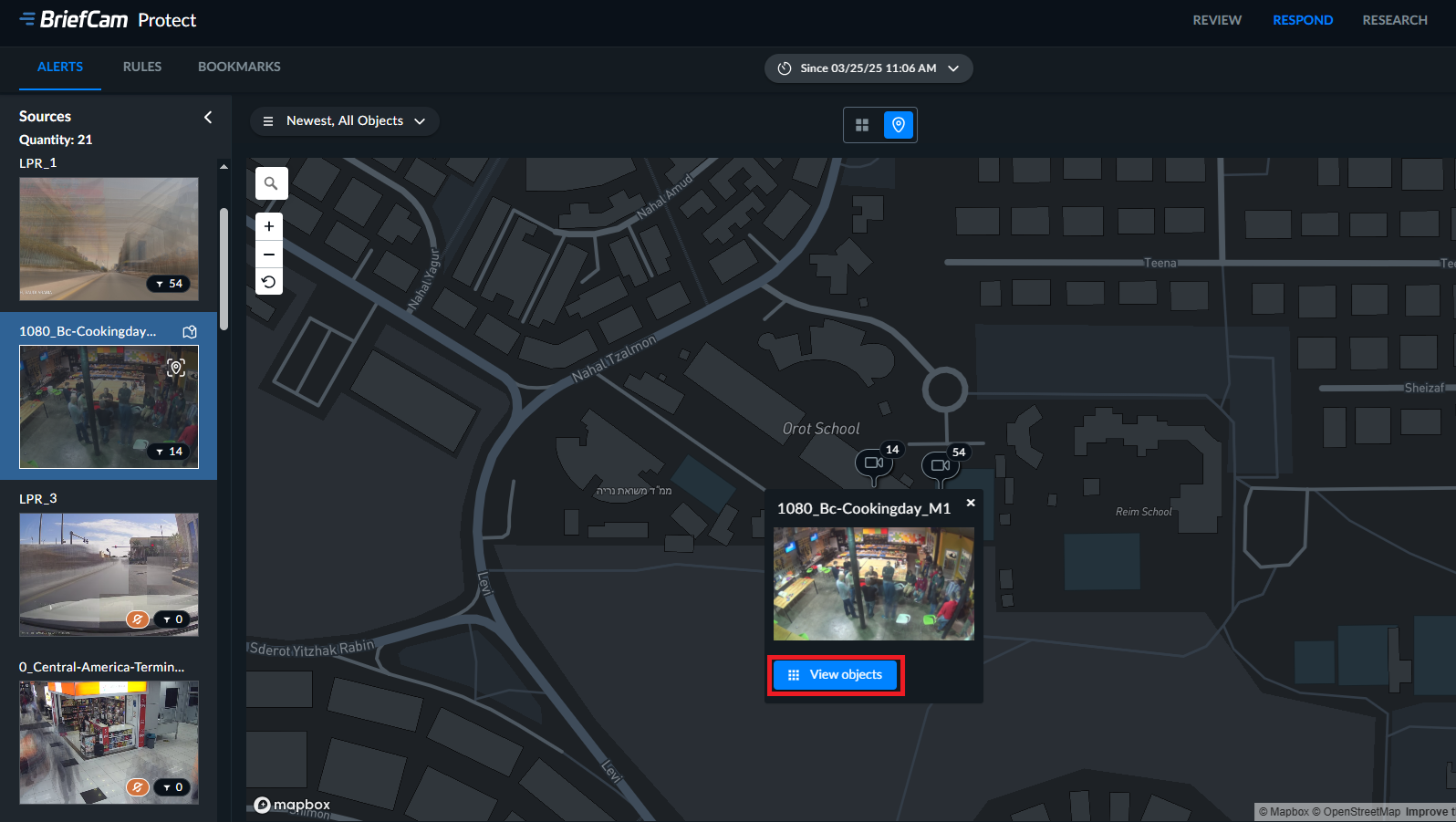Open the © Mapbox attribution link
Viewport: 1456px width, 822px height.
[x=1284, y=812]
